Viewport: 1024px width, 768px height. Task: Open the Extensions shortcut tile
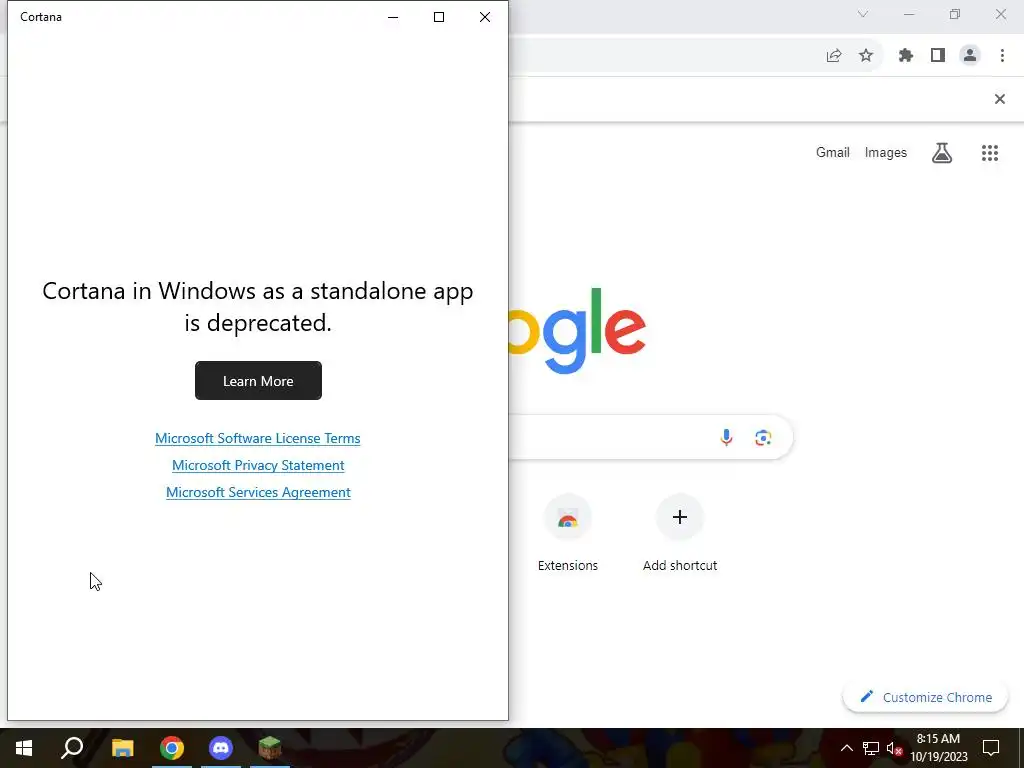click(x=568, y=534)
